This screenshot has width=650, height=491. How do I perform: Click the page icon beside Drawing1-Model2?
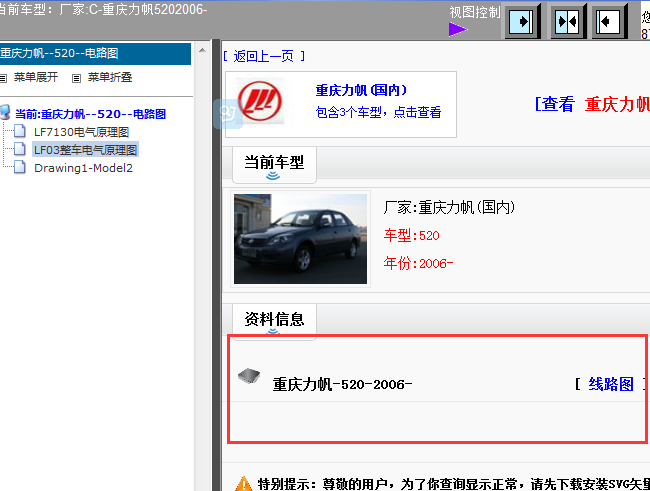point(20,167)
